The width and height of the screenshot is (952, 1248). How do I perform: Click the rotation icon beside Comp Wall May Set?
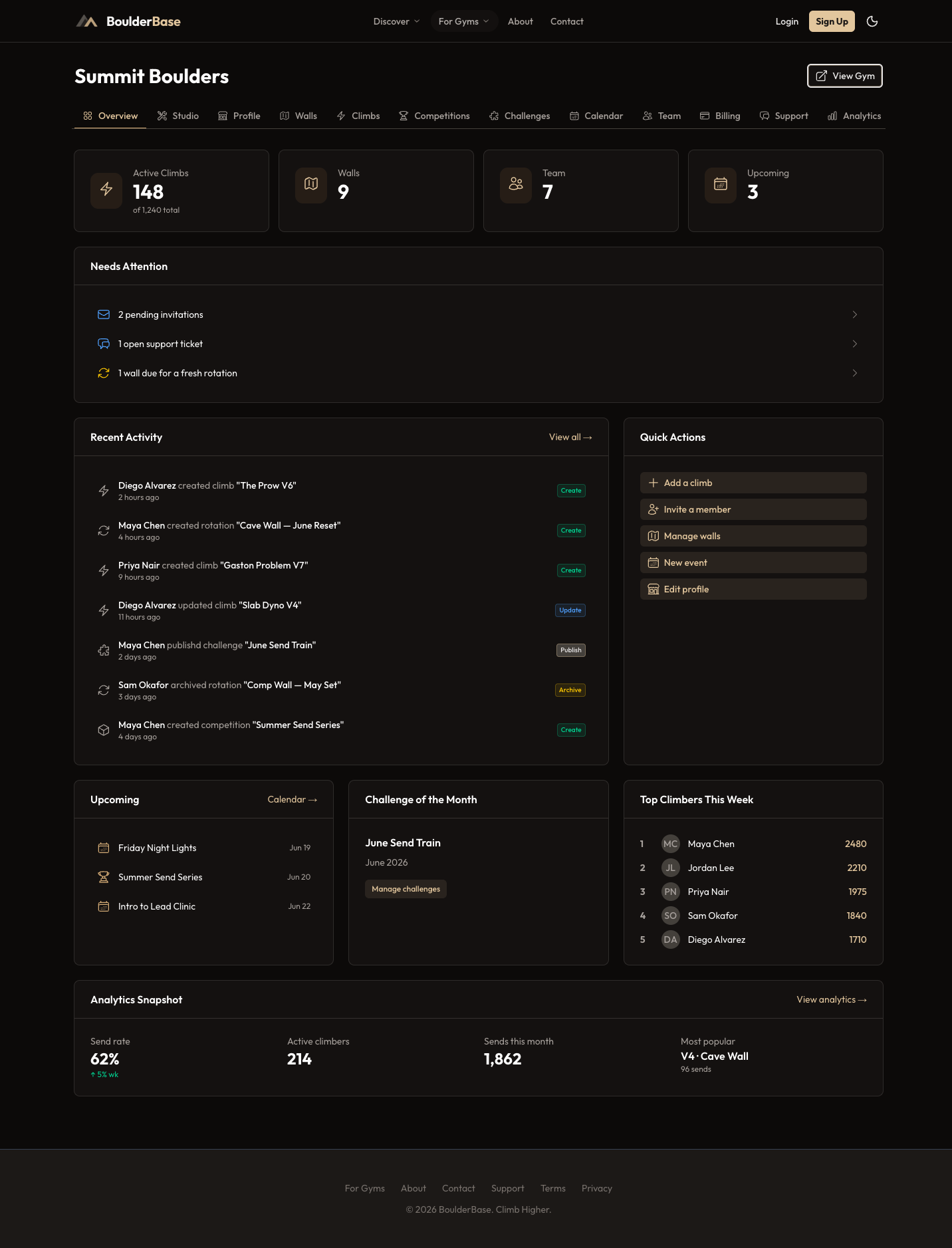[x=104, y=690]
